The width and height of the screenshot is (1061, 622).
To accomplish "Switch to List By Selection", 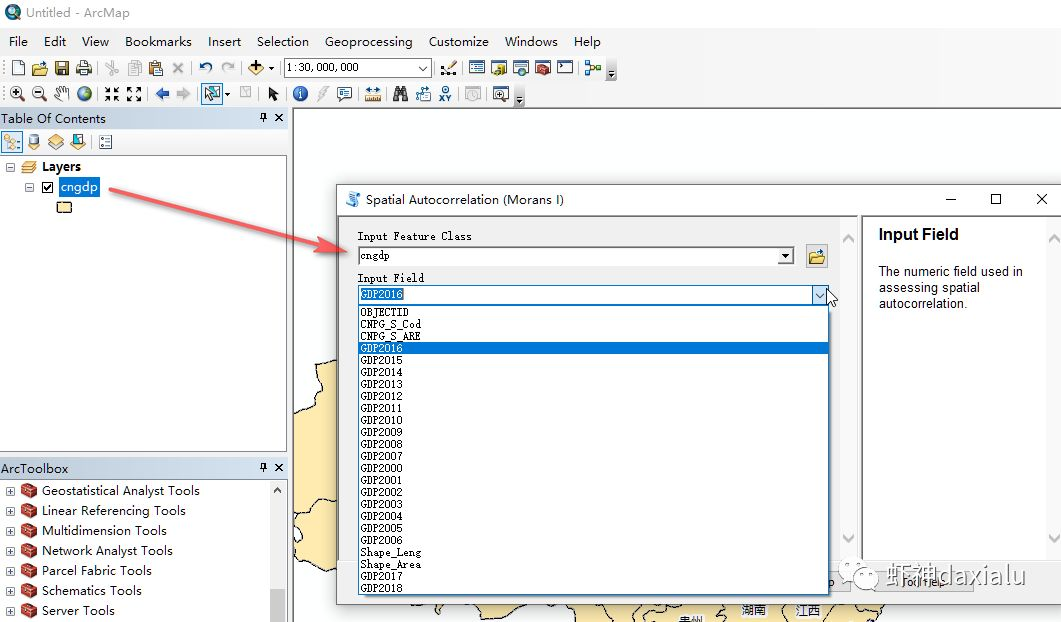I will click(78, 141).
